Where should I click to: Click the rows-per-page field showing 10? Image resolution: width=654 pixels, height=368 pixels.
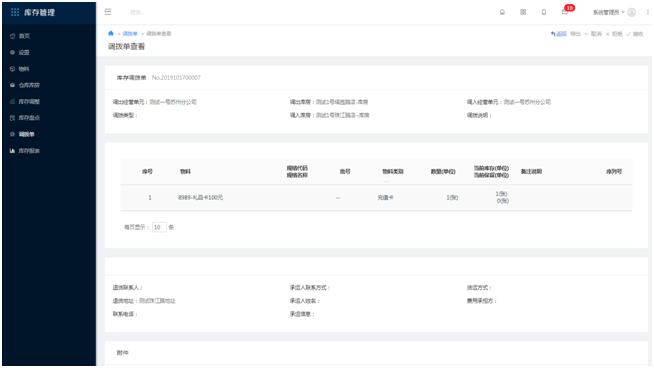point(159,227)
